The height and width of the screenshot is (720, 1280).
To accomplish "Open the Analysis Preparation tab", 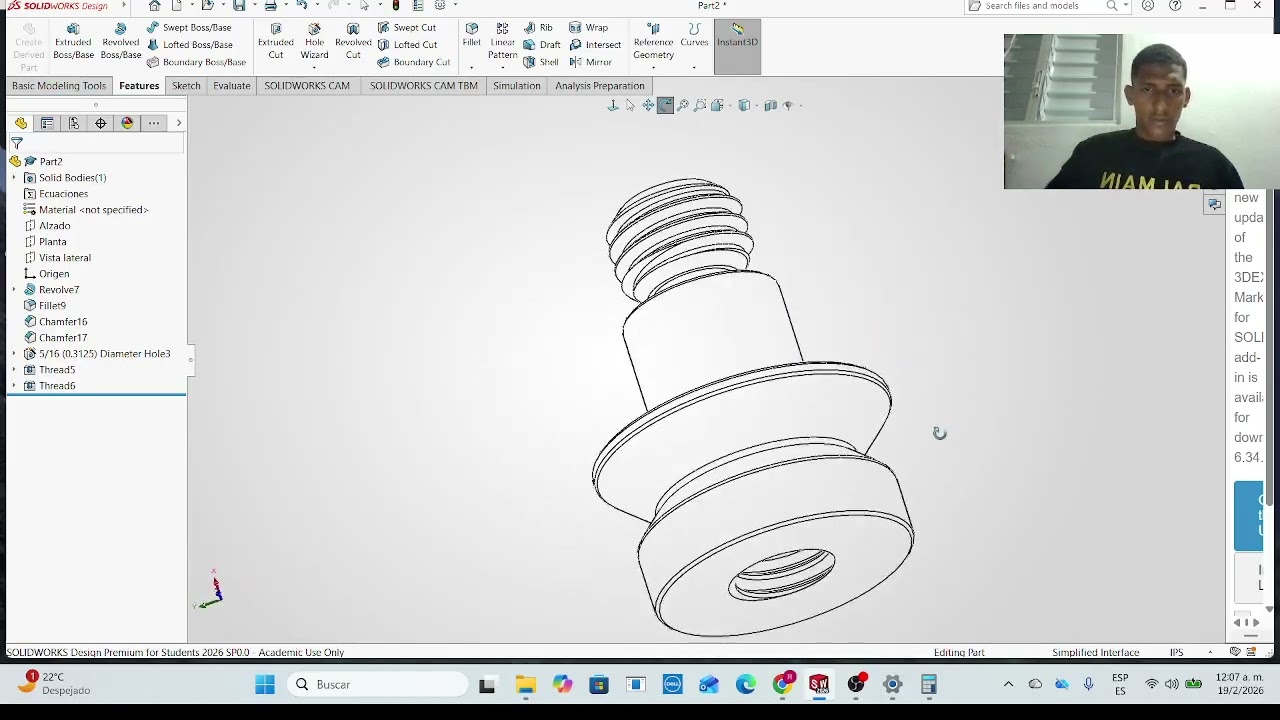I will click(599, 86).
